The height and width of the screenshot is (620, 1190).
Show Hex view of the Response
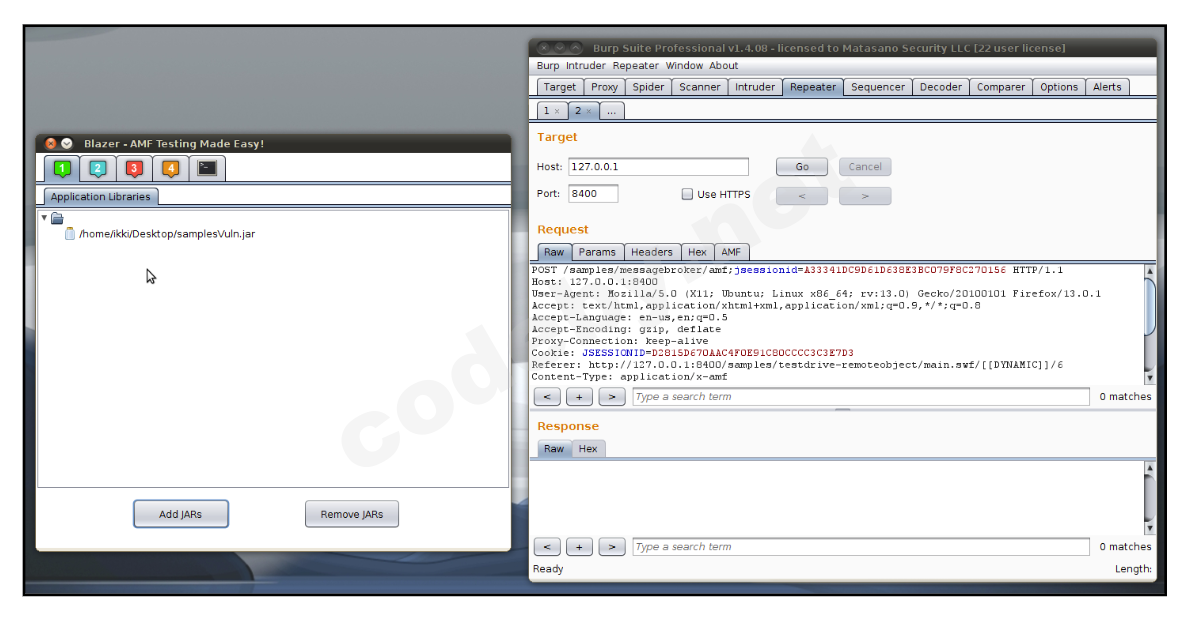(587, 448)
